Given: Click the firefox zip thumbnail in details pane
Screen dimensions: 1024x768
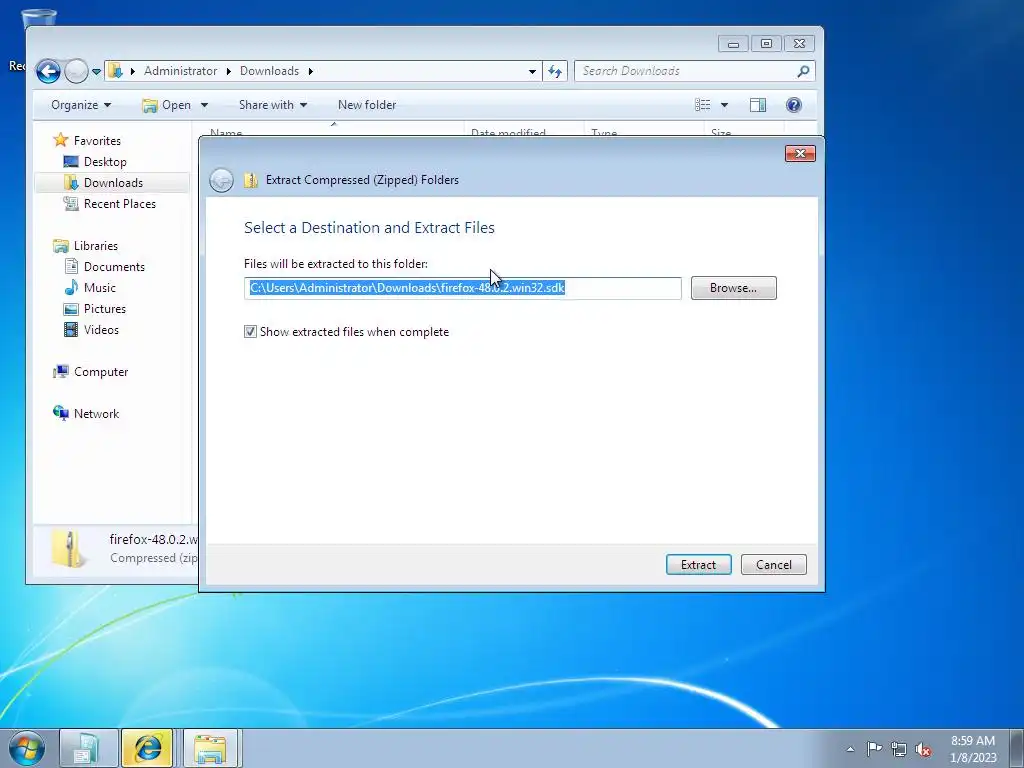Looking at the screenshot, I should pyautogui.click(x=69, y=549).
